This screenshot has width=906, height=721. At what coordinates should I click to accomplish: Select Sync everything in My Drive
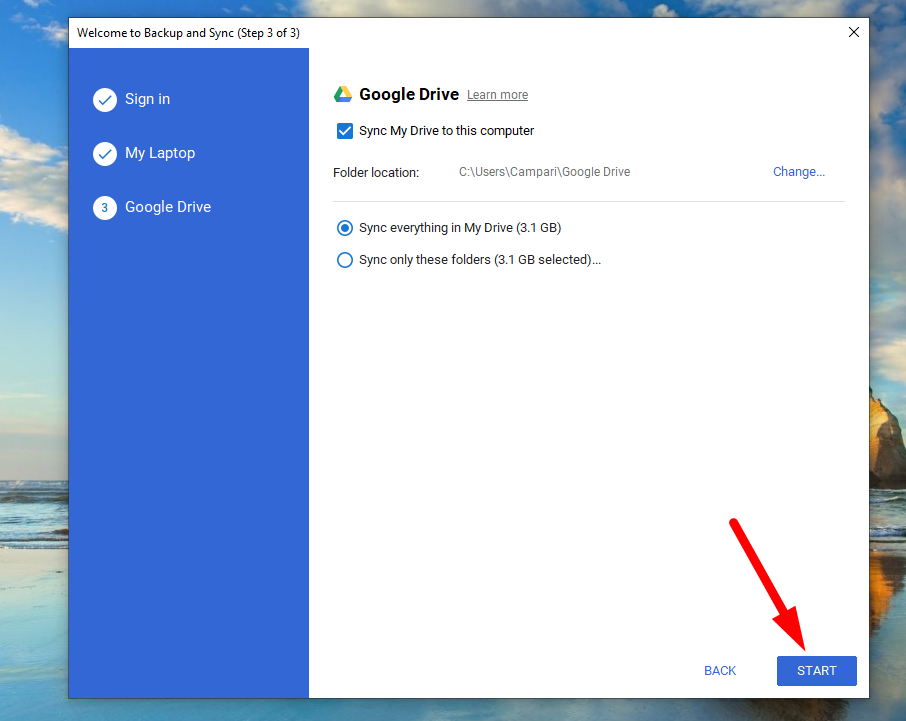(345, 228)
